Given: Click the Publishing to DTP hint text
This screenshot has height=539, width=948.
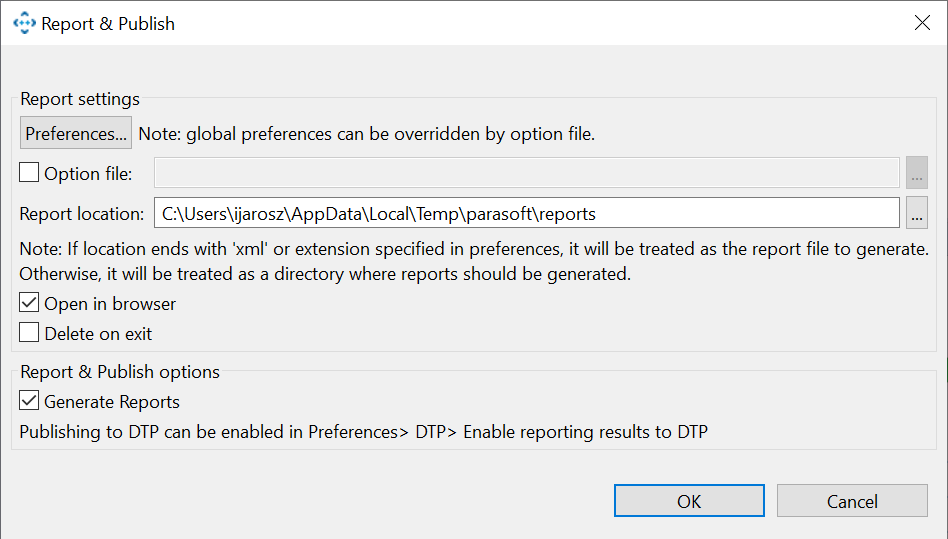Looking at the screenshot, I should point(363,432).
